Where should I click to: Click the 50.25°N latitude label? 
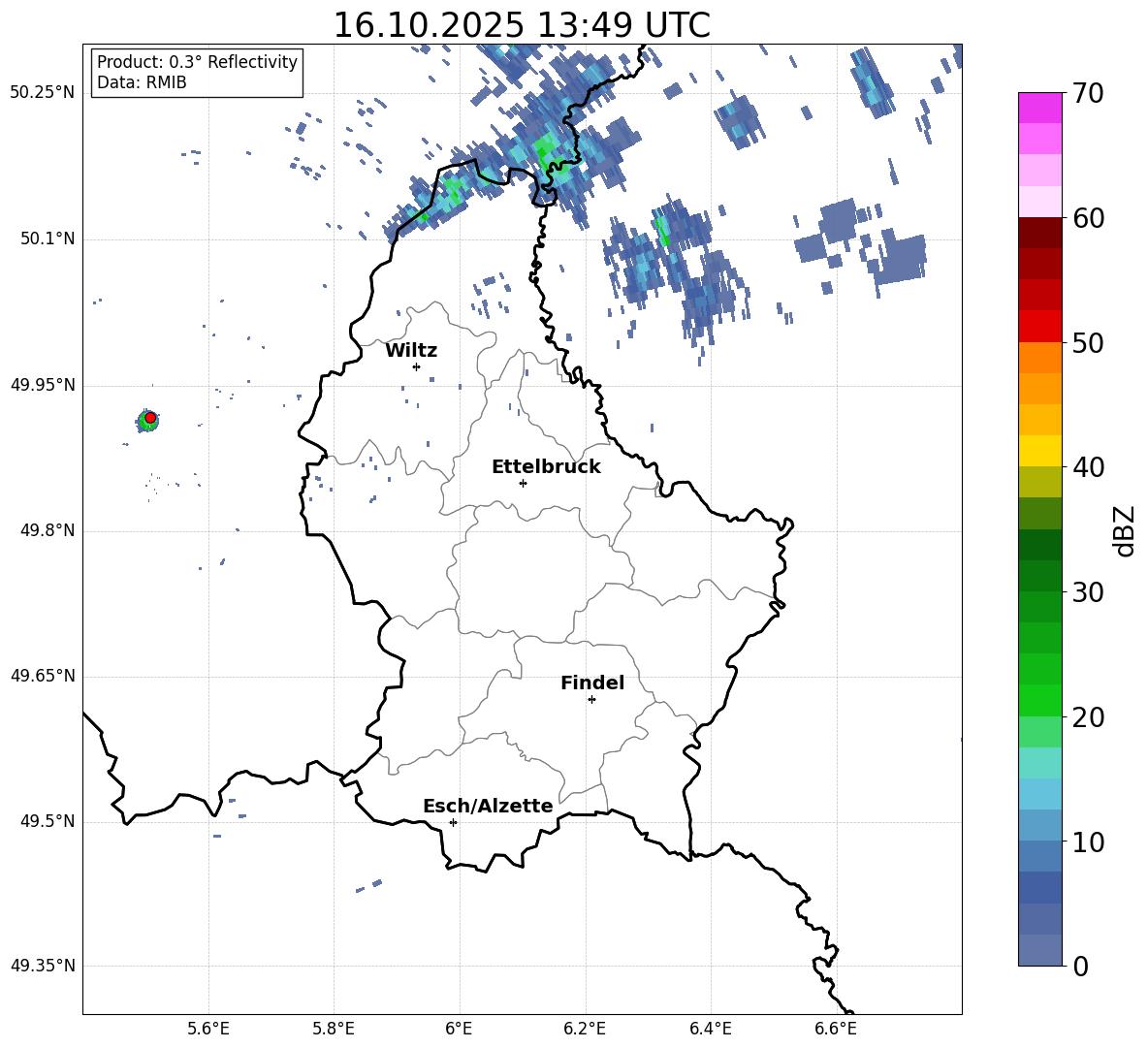43,93
